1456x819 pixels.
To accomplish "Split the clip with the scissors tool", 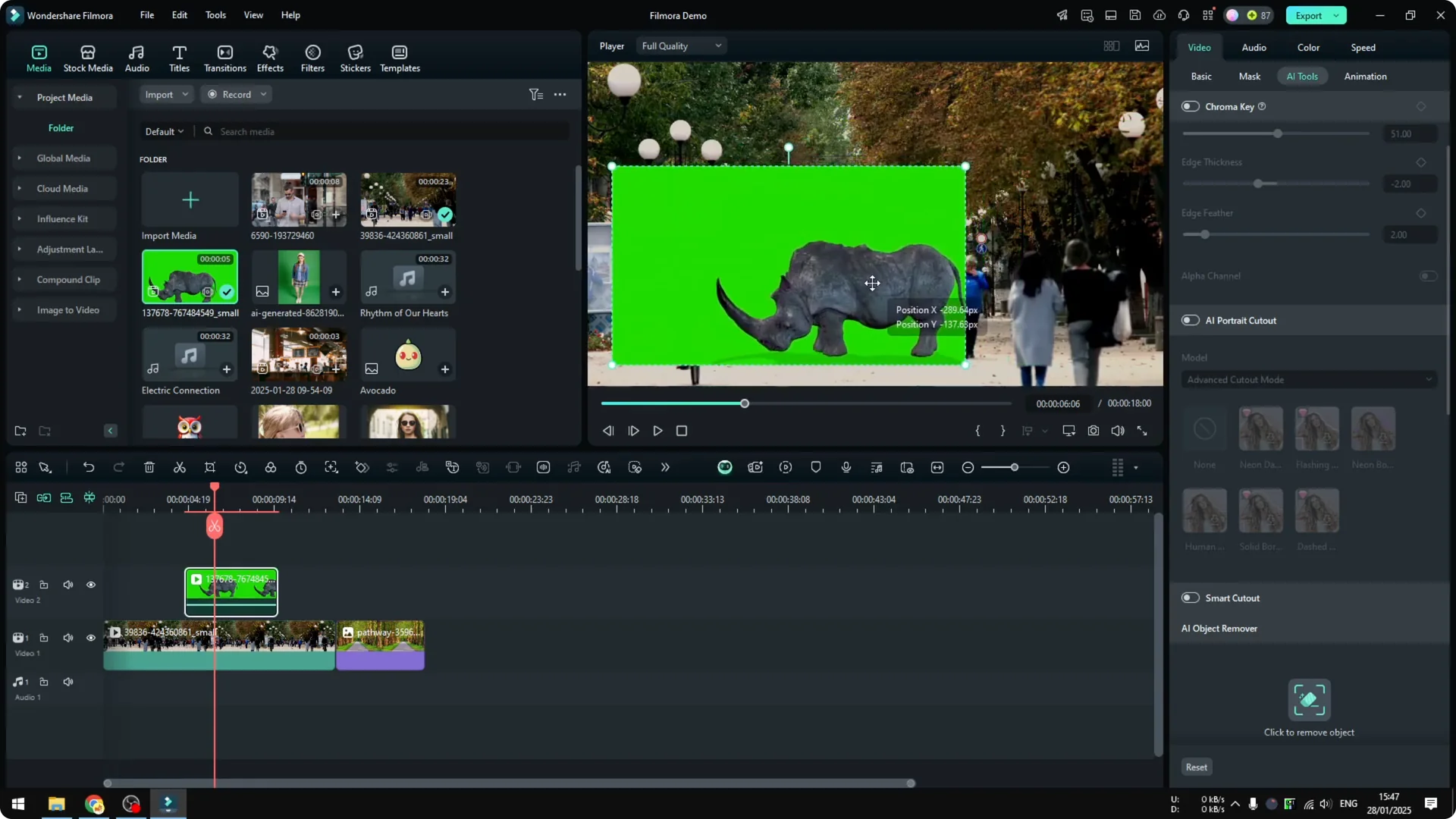I will [x=179, y=467].
